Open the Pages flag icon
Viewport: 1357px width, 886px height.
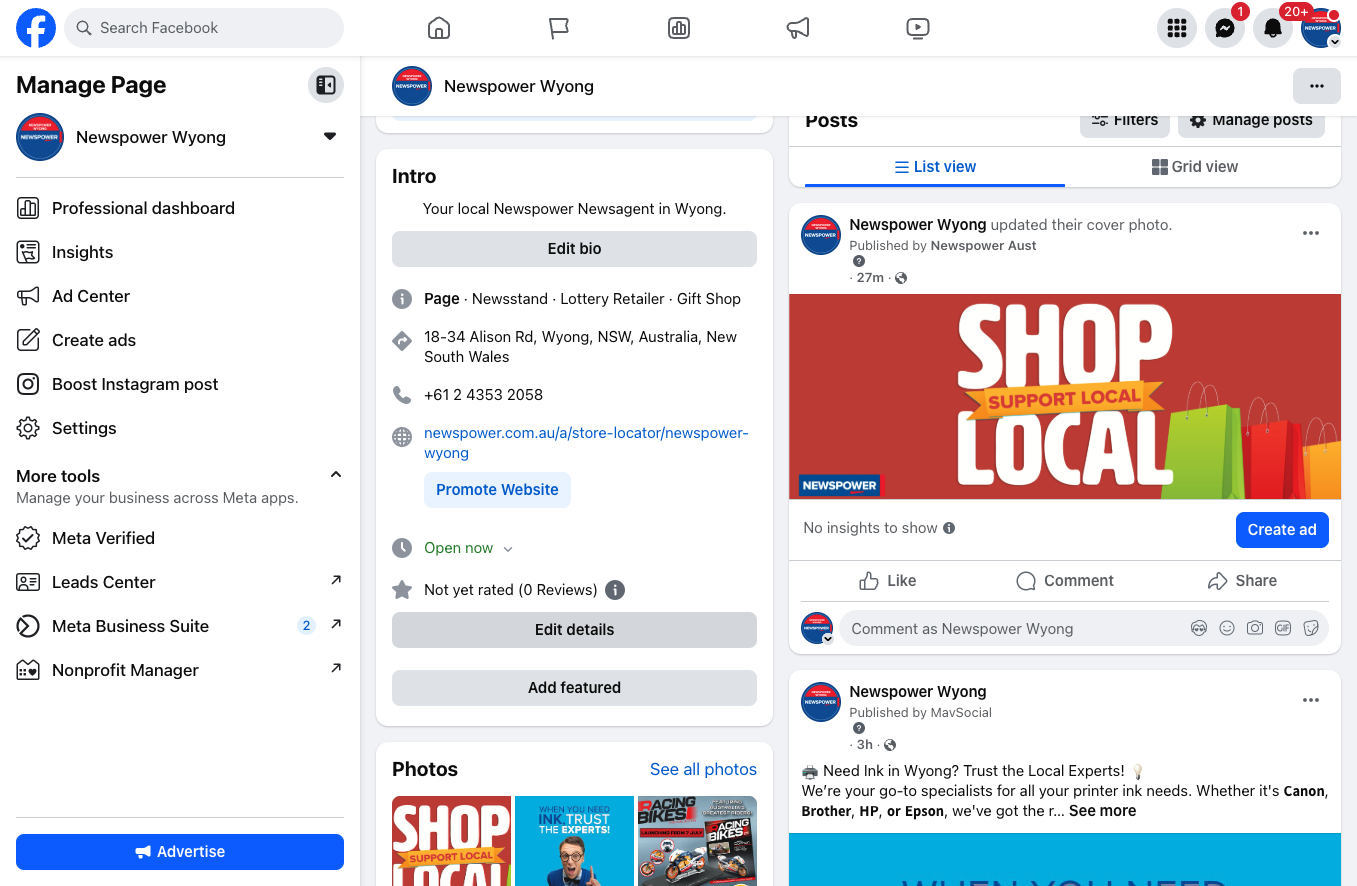point(559,28)
